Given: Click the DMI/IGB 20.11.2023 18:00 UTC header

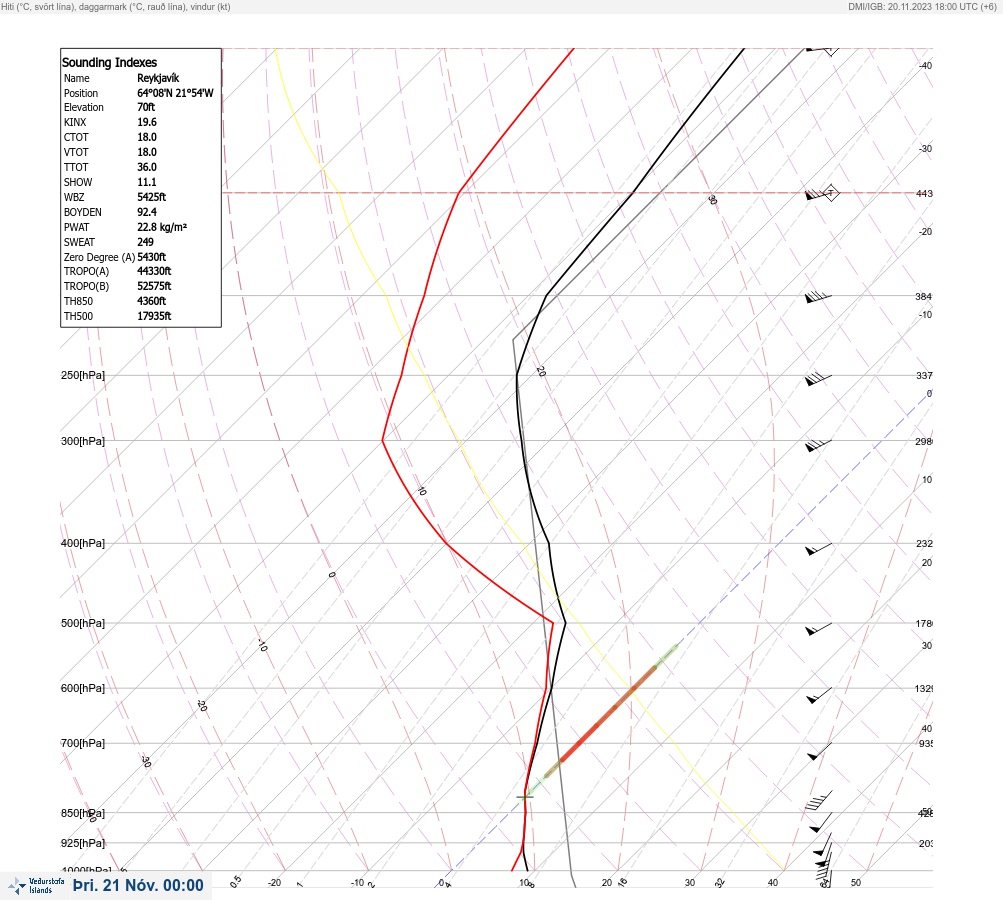Looking at the screenshot, I should coord(922,6).
